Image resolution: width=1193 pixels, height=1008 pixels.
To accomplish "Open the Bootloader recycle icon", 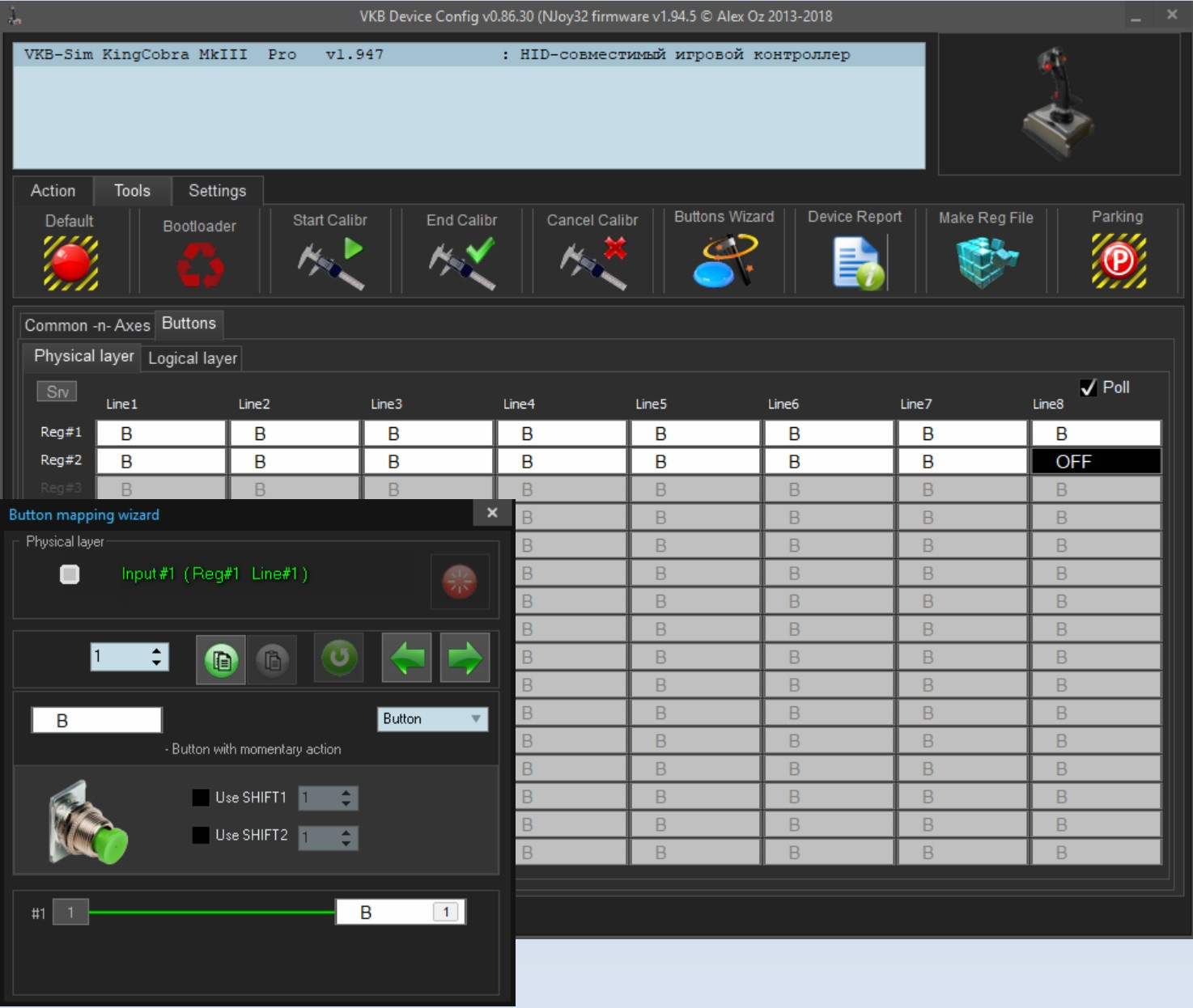I will tap(200, 265).
